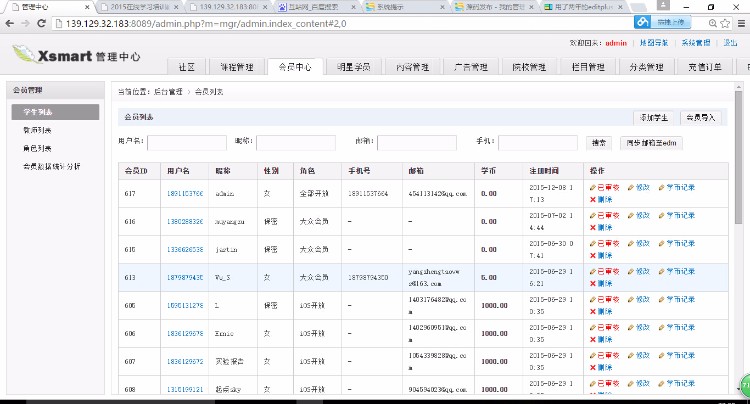
Task: Select 教师列表 in the left sidebar
Action: (37, 130)
